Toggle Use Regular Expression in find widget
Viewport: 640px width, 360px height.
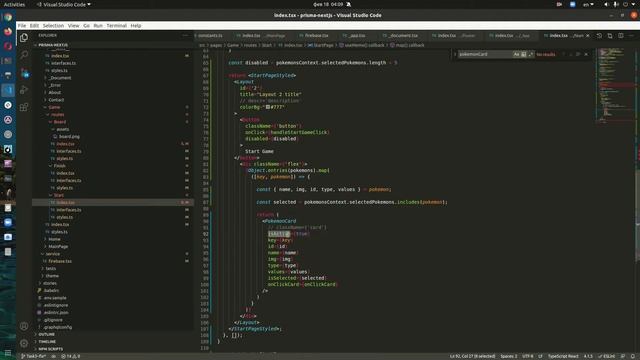click(531, 54)
